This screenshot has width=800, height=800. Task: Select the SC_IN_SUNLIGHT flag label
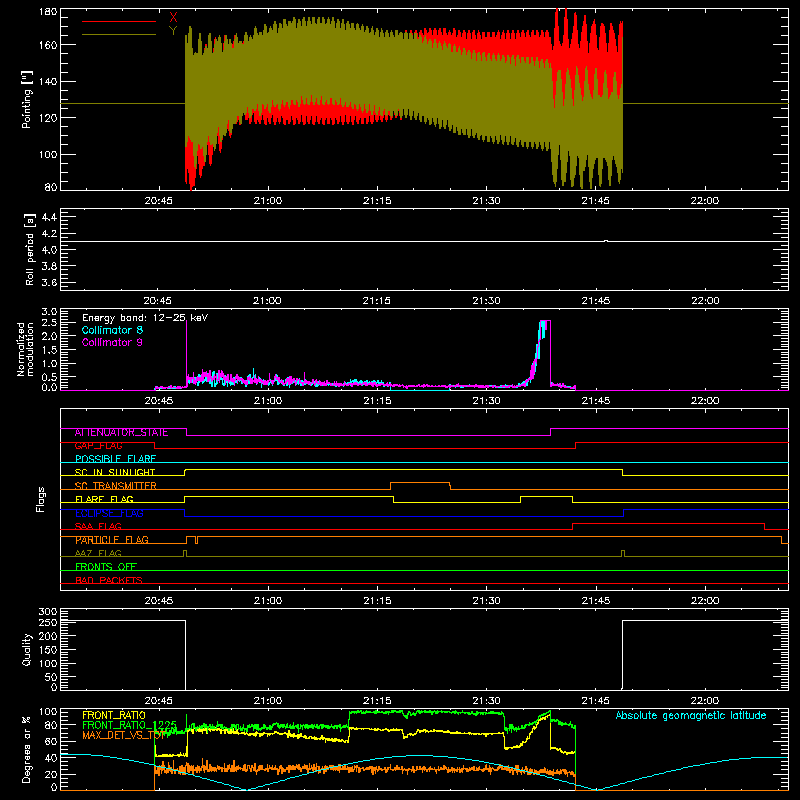pyautogui.click(x=115, y=472)
